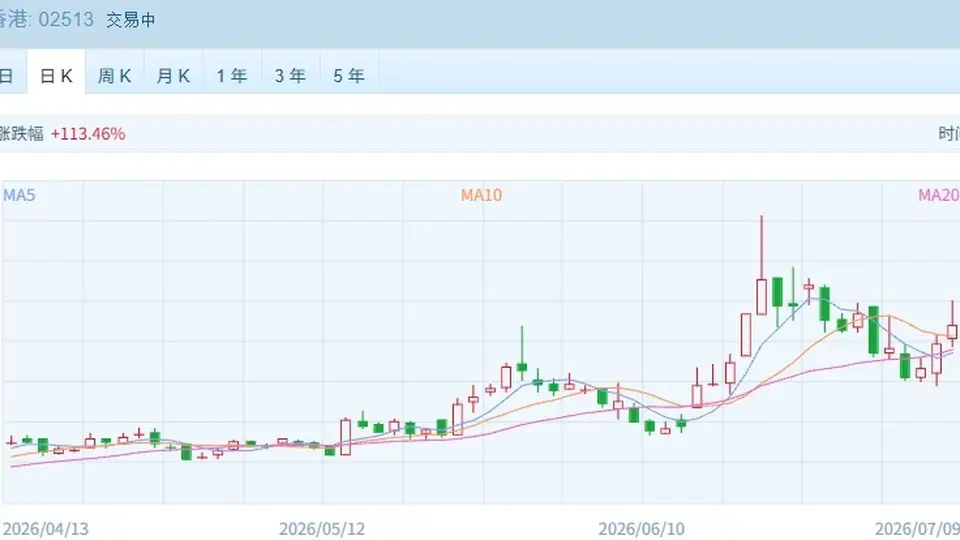This screenshot has height=540, width=960.
Task: Click the 2026/04/13 date axis label
Action: click(x=45, y=529)
